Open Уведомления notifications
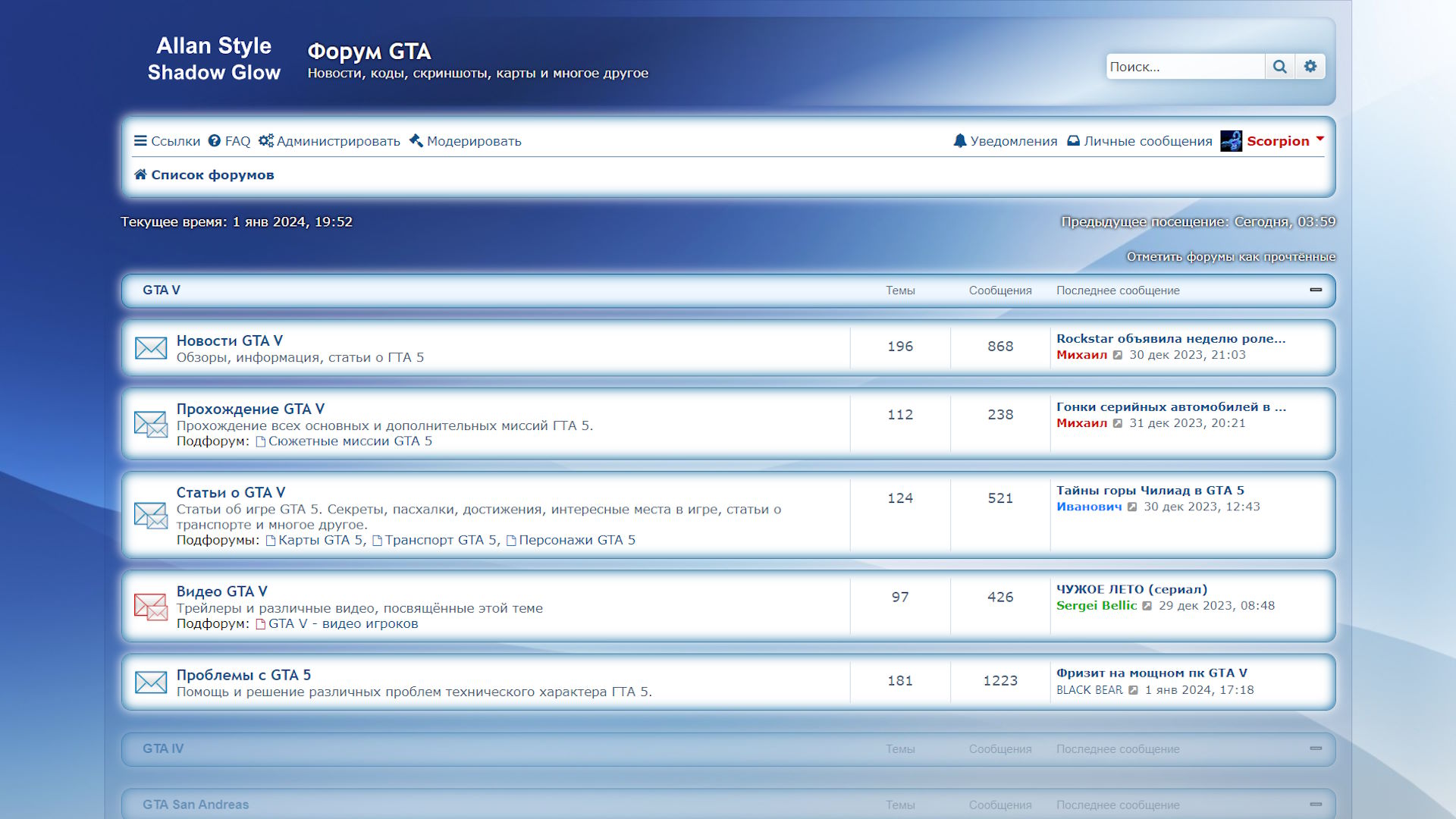The width and height of the screenshot is (1456, 819). click(1005, 141)
